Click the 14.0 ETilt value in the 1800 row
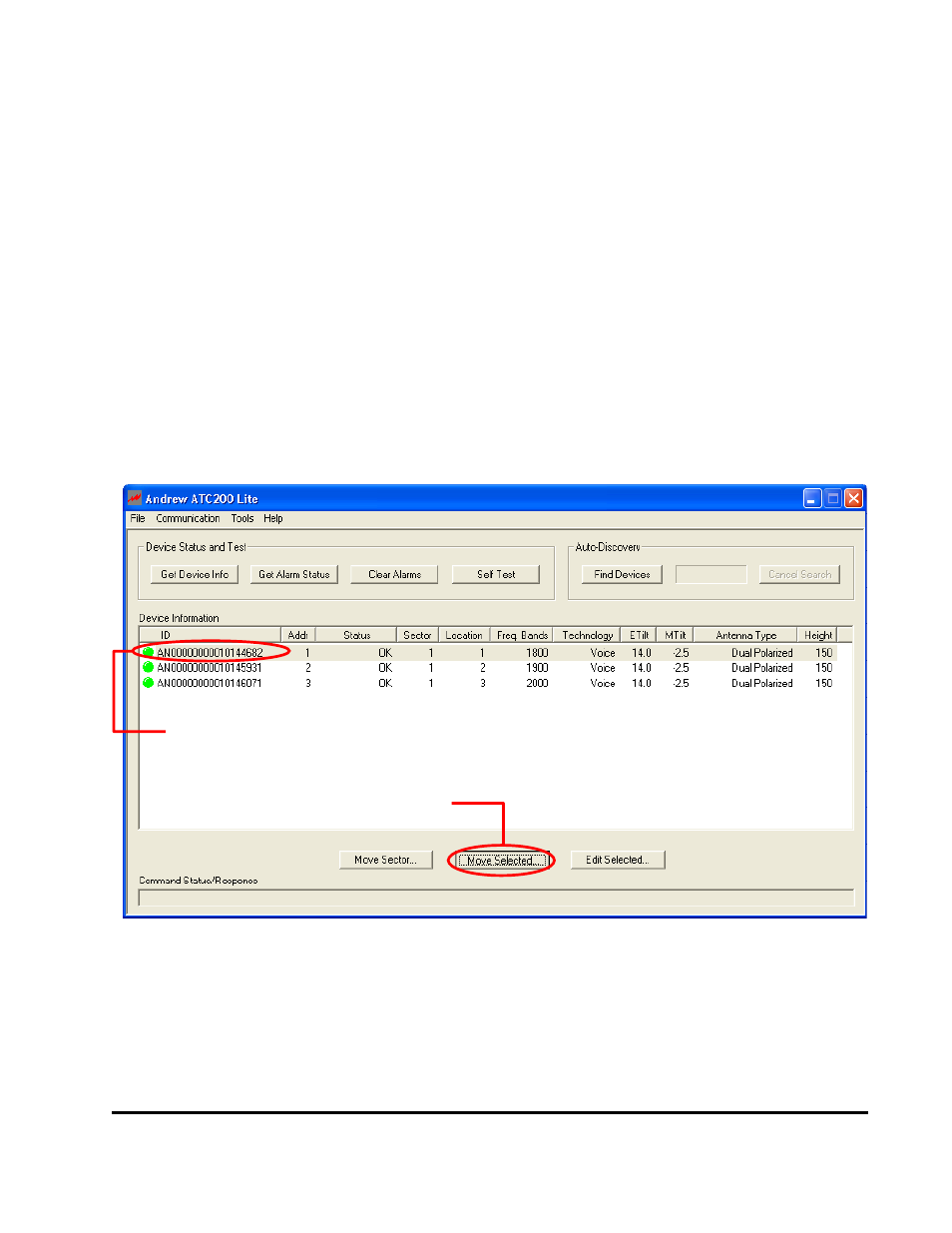The image size is (952, 1233). (x=642, y=653)
